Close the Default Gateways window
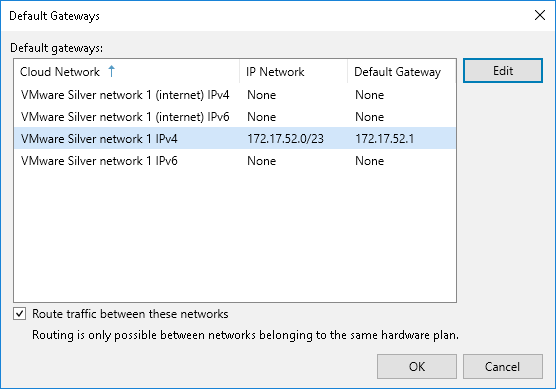This screenshot has height=389, width=556. [x=540, y=15]
